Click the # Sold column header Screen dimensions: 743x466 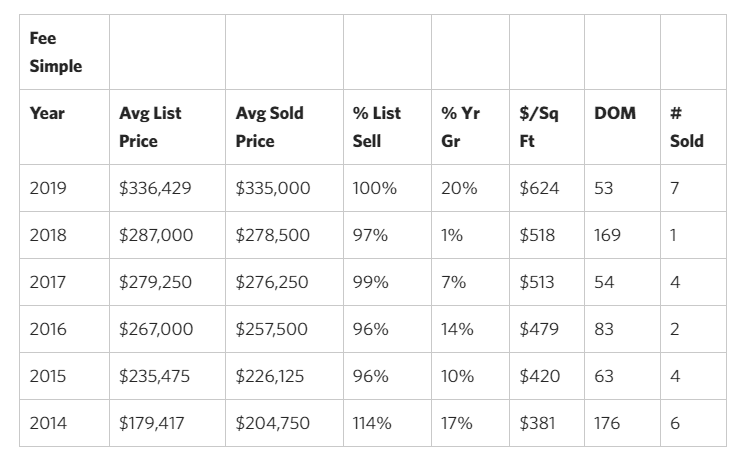click(x=686, y=127)
